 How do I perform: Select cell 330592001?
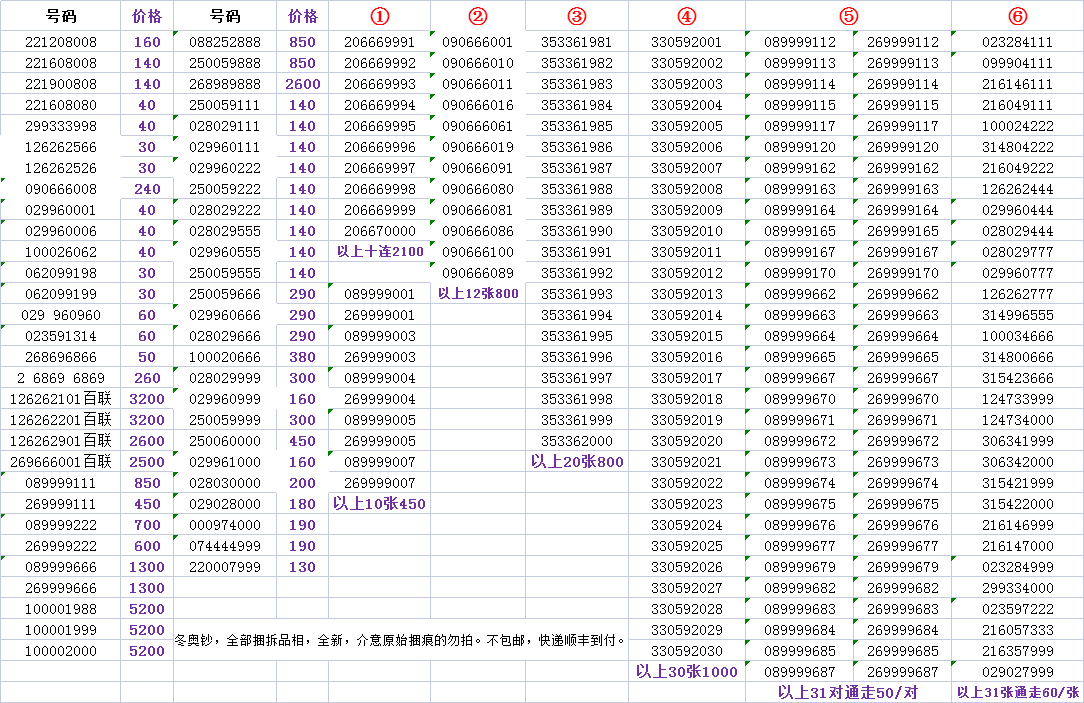click(686, 42)
